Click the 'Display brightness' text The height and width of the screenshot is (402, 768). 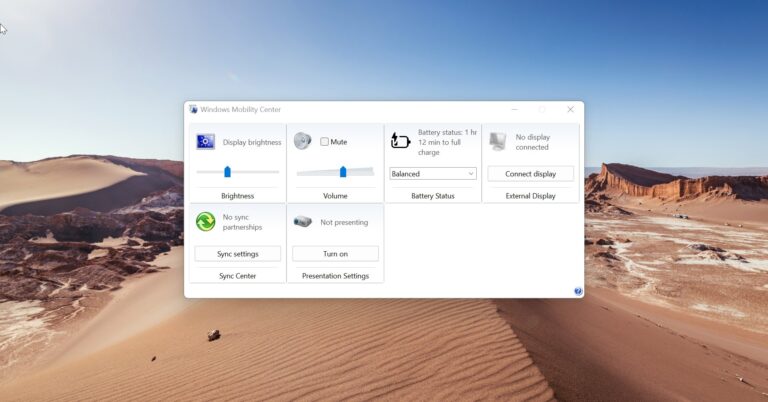tap(252, 142)
